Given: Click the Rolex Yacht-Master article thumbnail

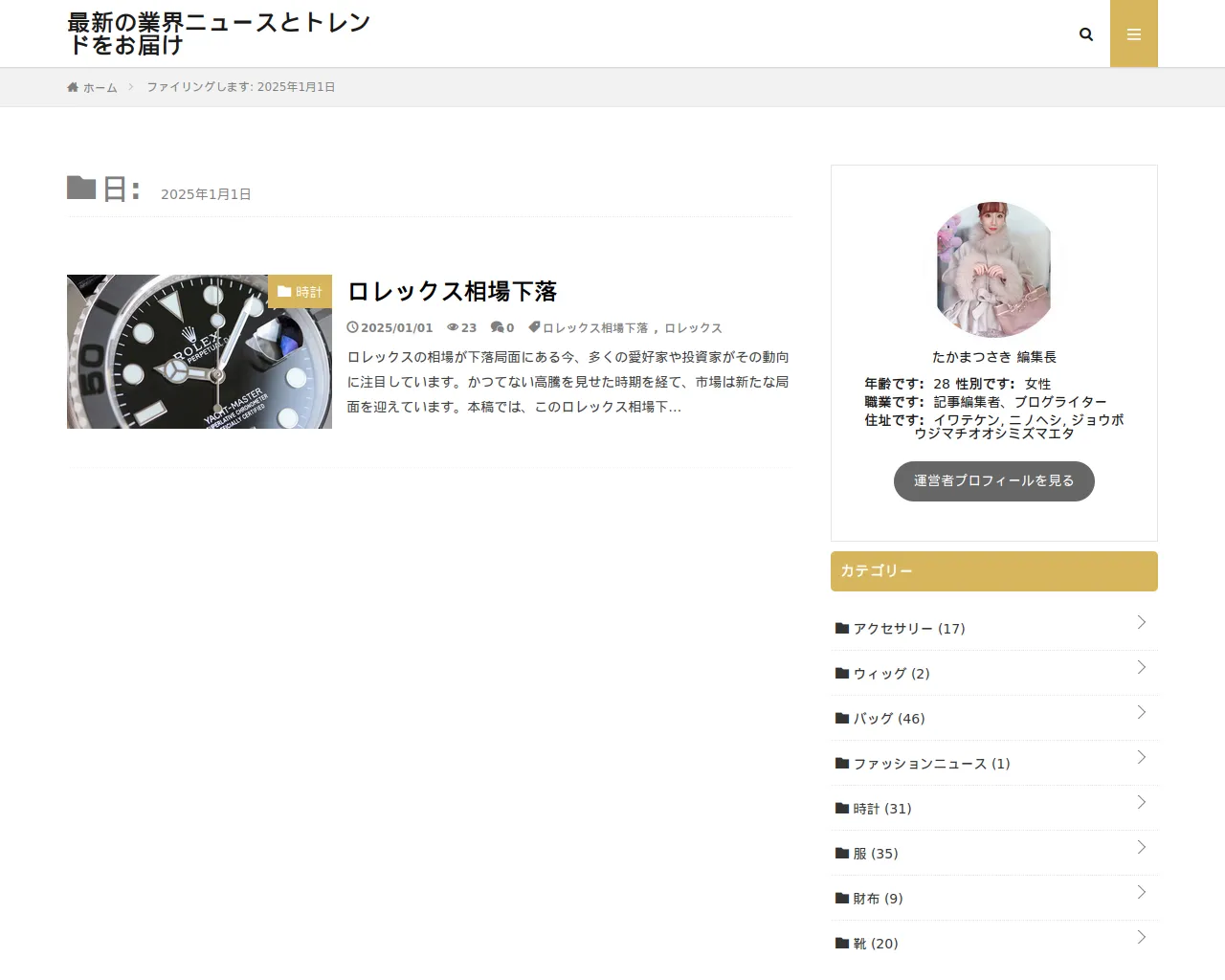Looking at the screenshot, I should [199, 351].
